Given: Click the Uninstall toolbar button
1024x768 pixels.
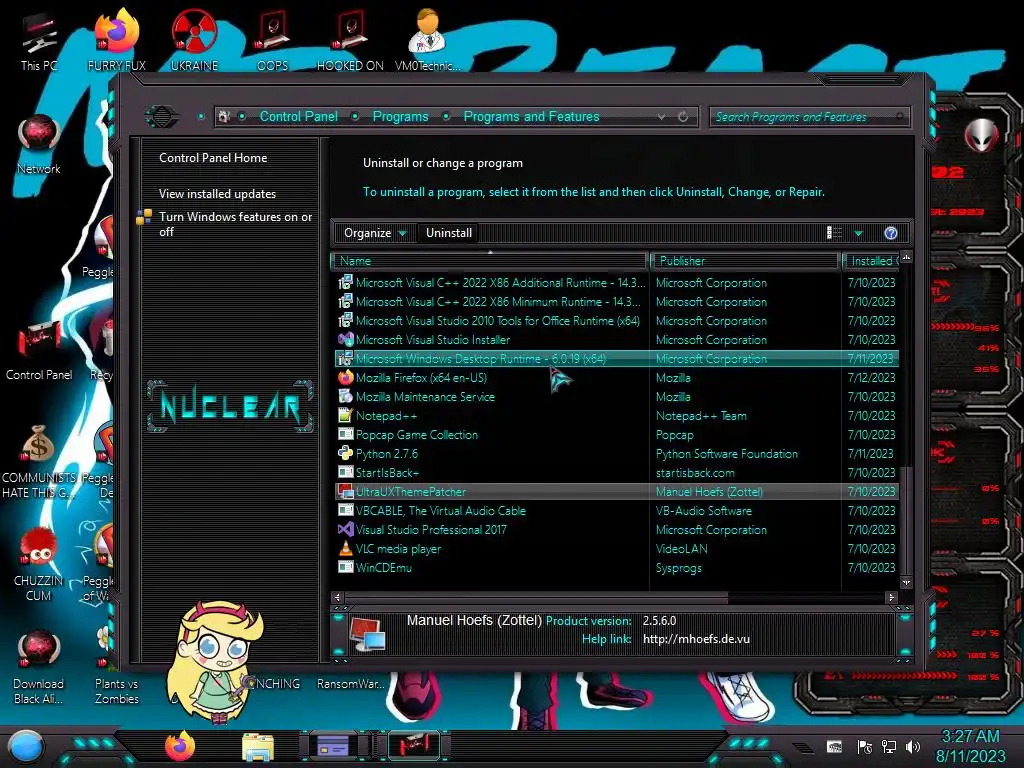Looking at the screenshot, I should [x=449, y=233].
